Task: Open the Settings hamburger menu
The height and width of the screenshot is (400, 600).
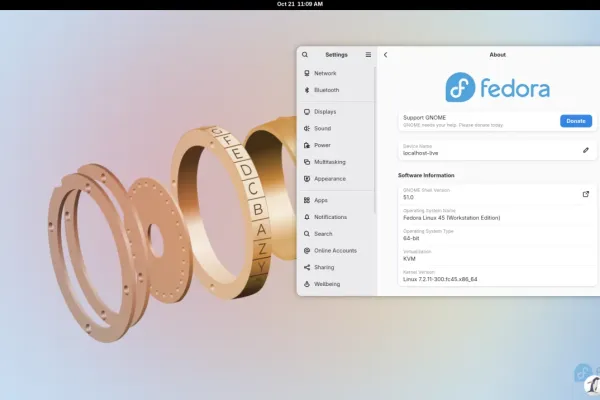Action: [368, 55]
